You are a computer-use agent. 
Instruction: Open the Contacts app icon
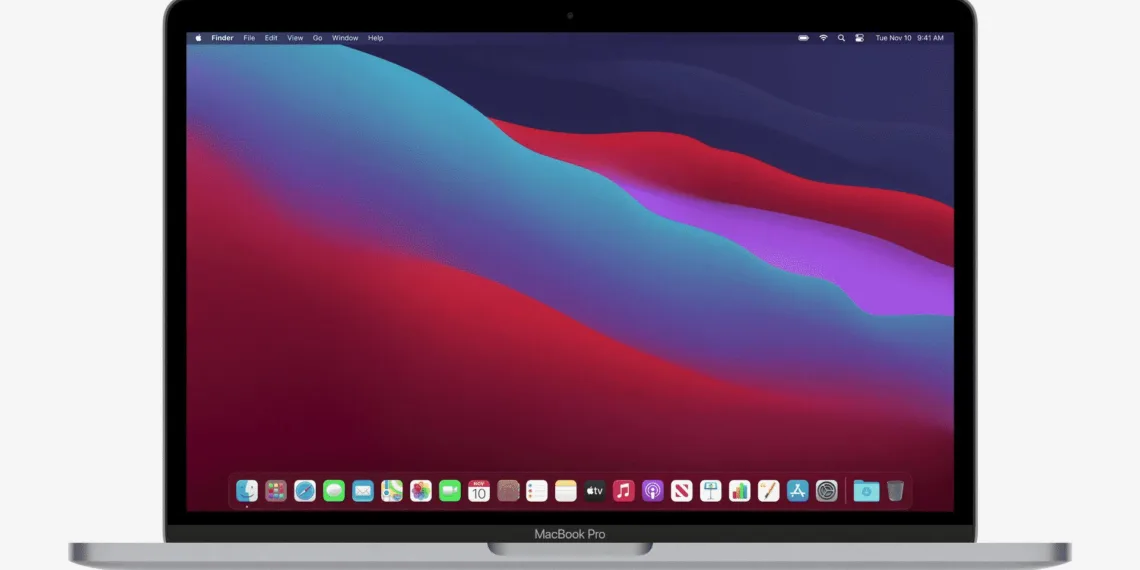[508, 491]
